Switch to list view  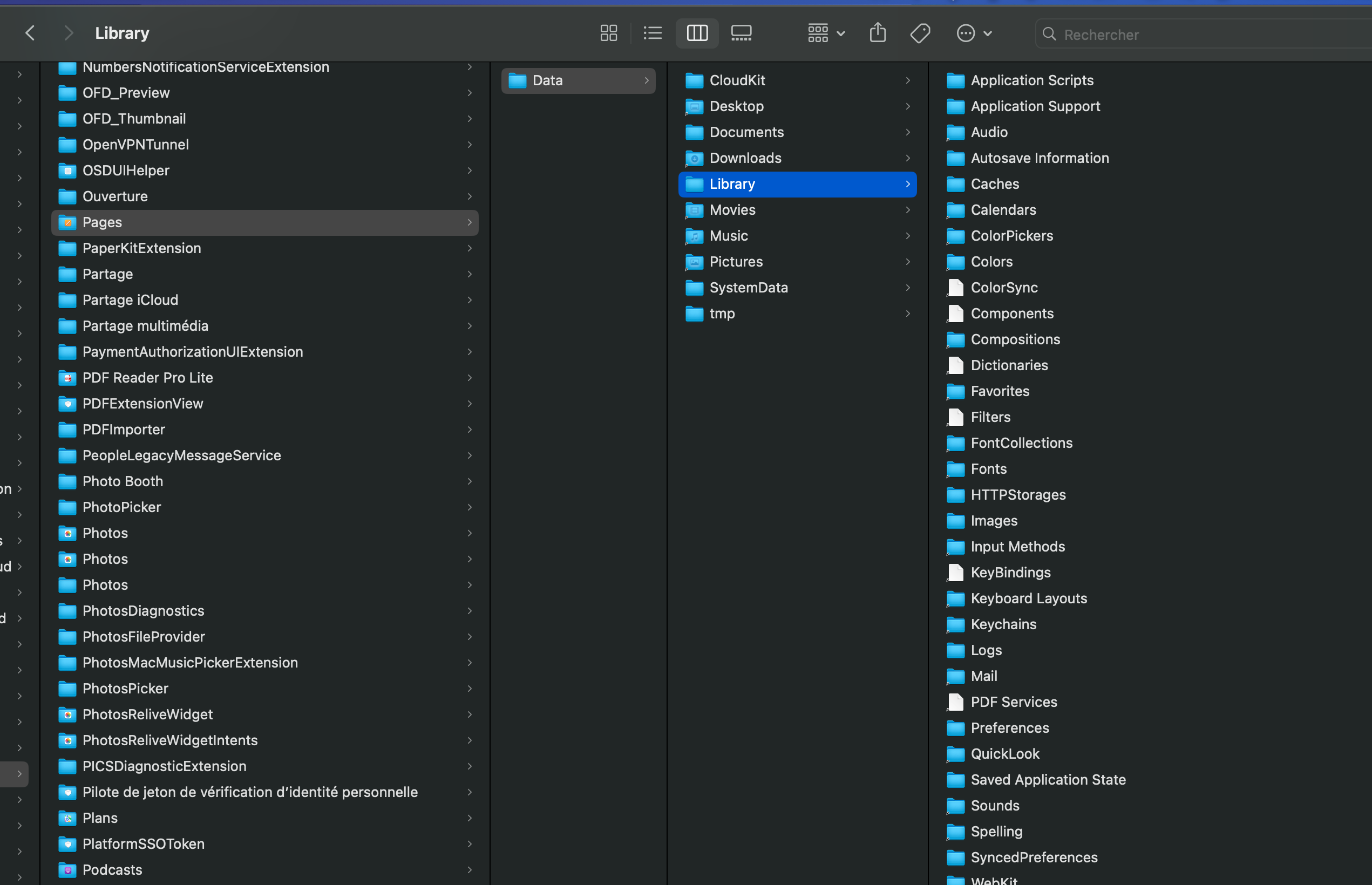(x=653, y=33)
